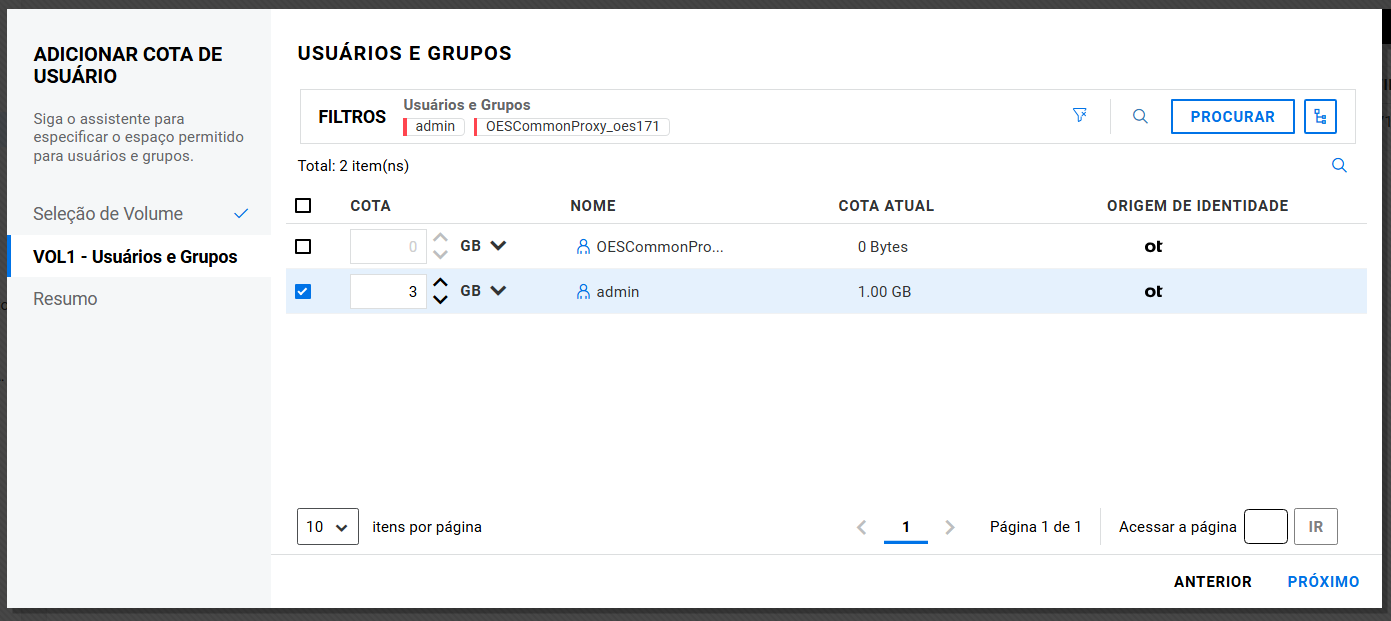Increase the admin quota using up arrow
Viewport: 1391px width, 621px height.
[440, 283]
